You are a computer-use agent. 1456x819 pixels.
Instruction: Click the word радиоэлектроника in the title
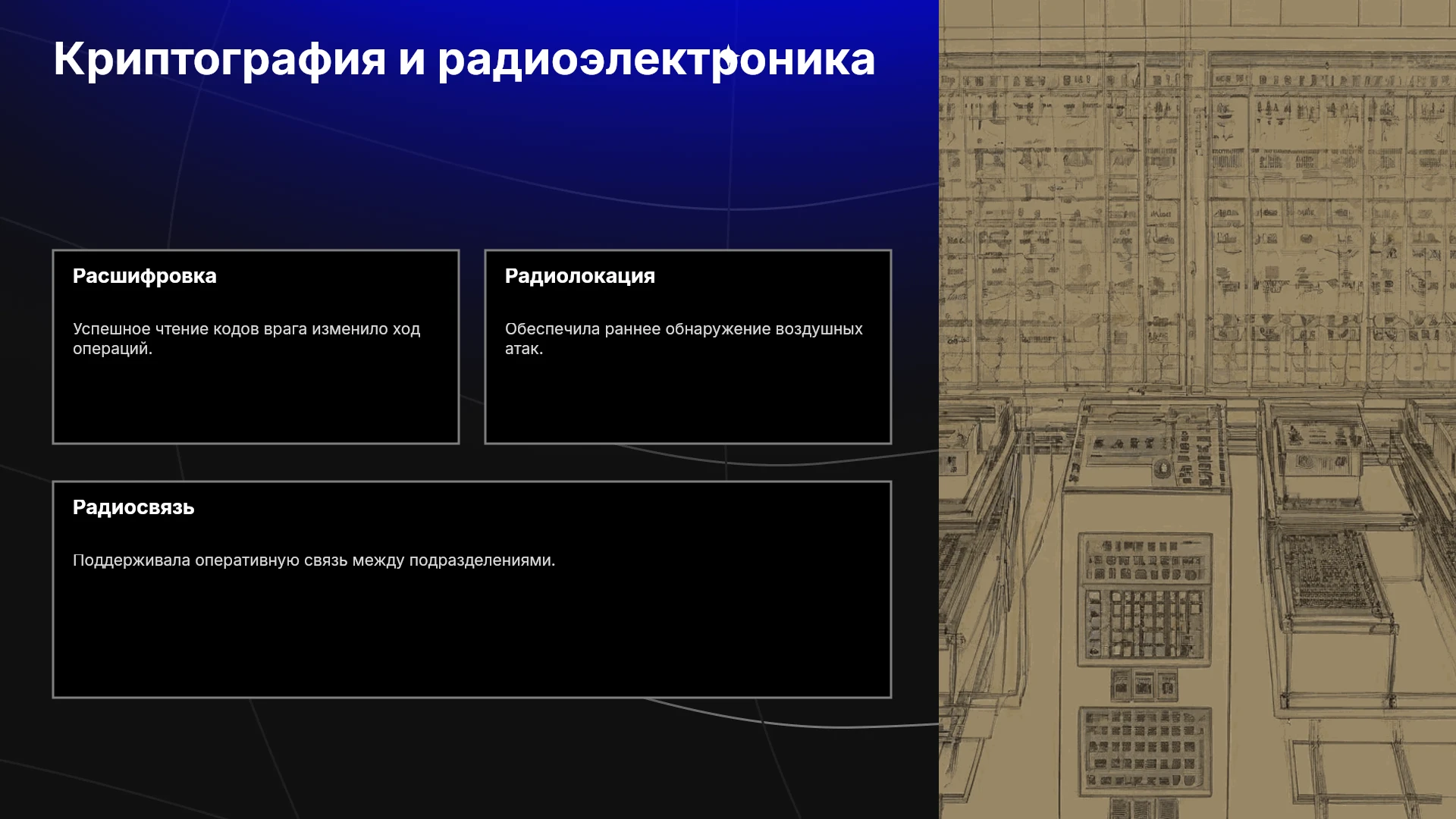pyautogui.click(x=657, y=59)
